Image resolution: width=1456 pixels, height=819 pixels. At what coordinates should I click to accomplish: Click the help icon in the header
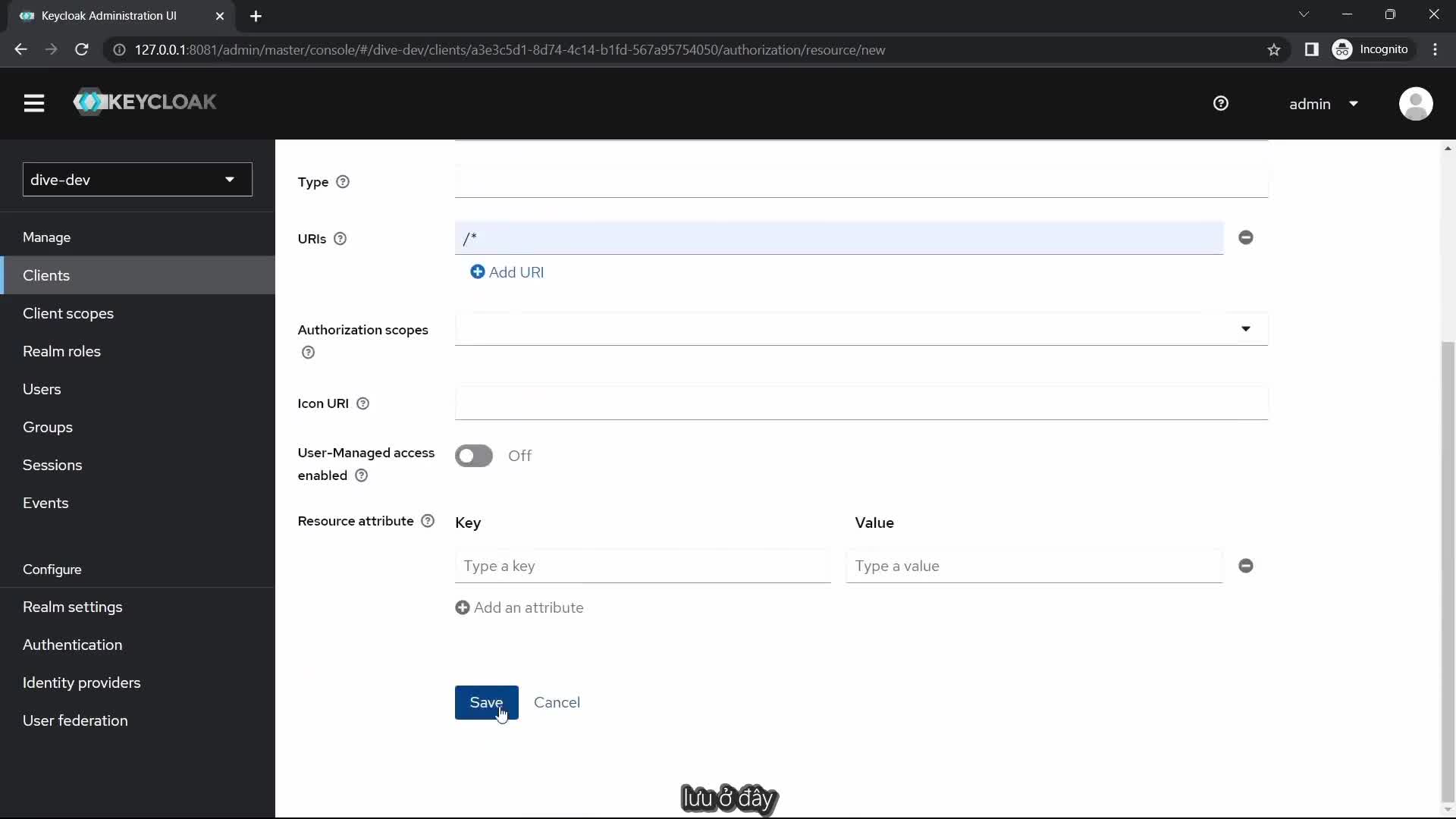tap(1221, 103)
